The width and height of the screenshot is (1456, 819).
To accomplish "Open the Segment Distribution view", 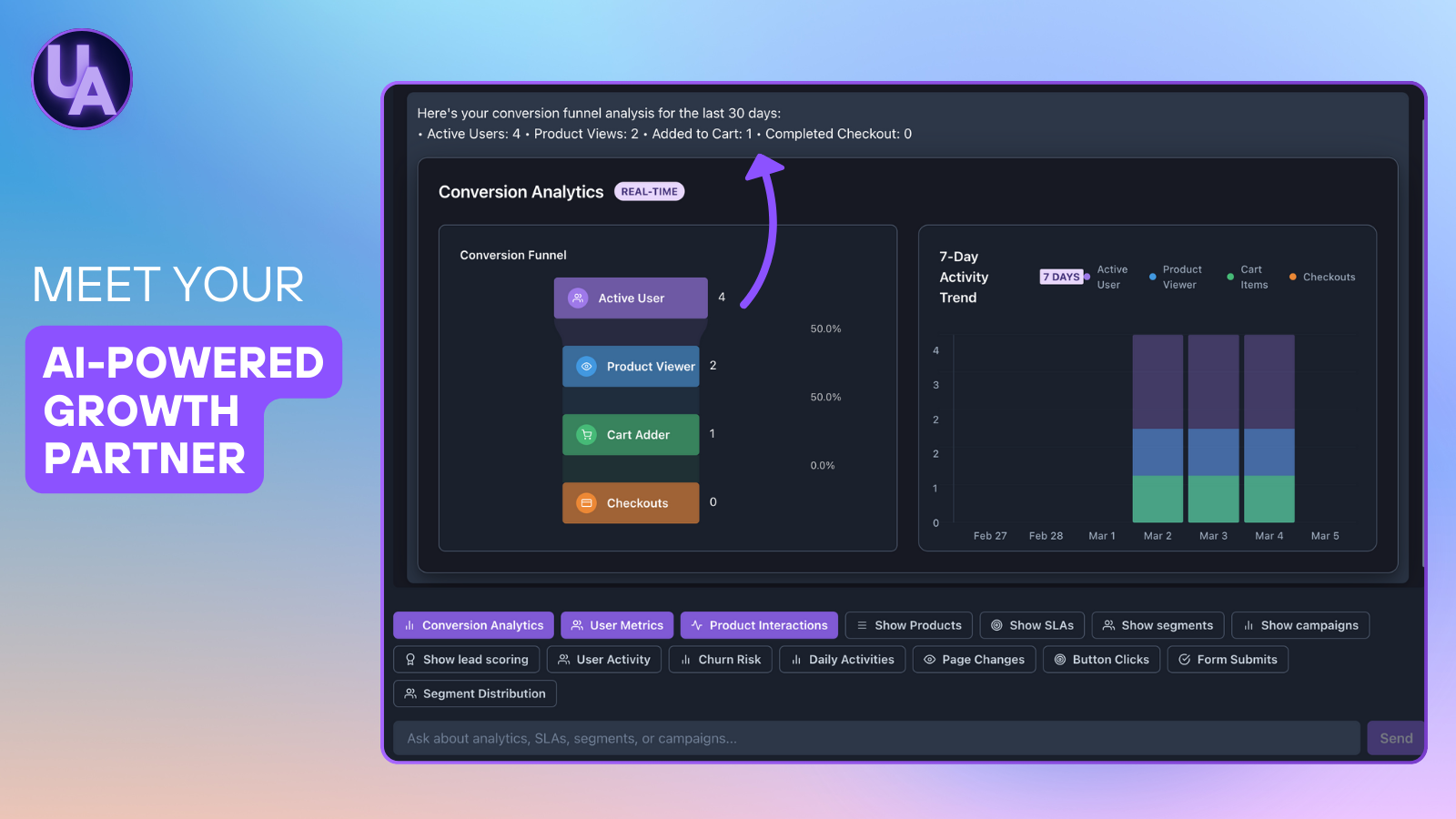I will click(474, 693).
